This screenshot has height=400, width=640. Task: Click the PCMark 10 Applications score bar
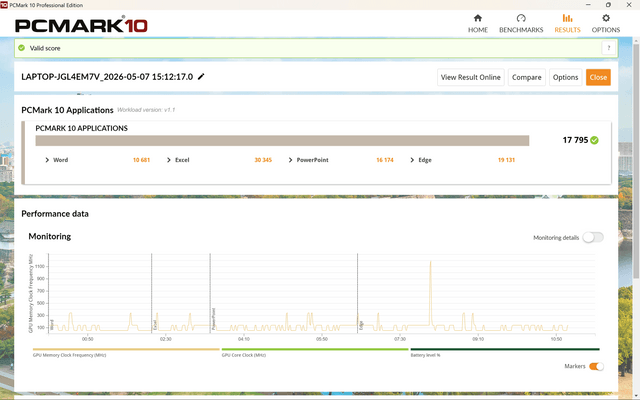pos(282,140)
